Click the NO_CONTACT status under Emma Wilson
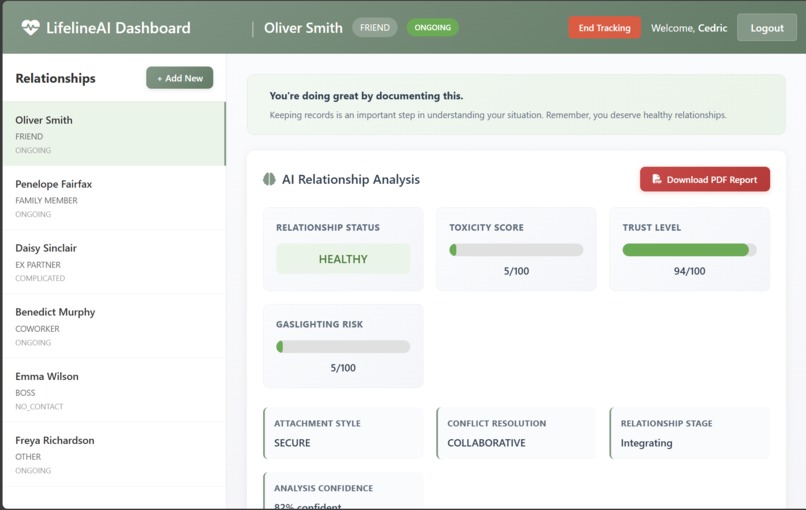The height and width of the screenshot is (510, 806). pyautogui.click(x=39, y=406)
